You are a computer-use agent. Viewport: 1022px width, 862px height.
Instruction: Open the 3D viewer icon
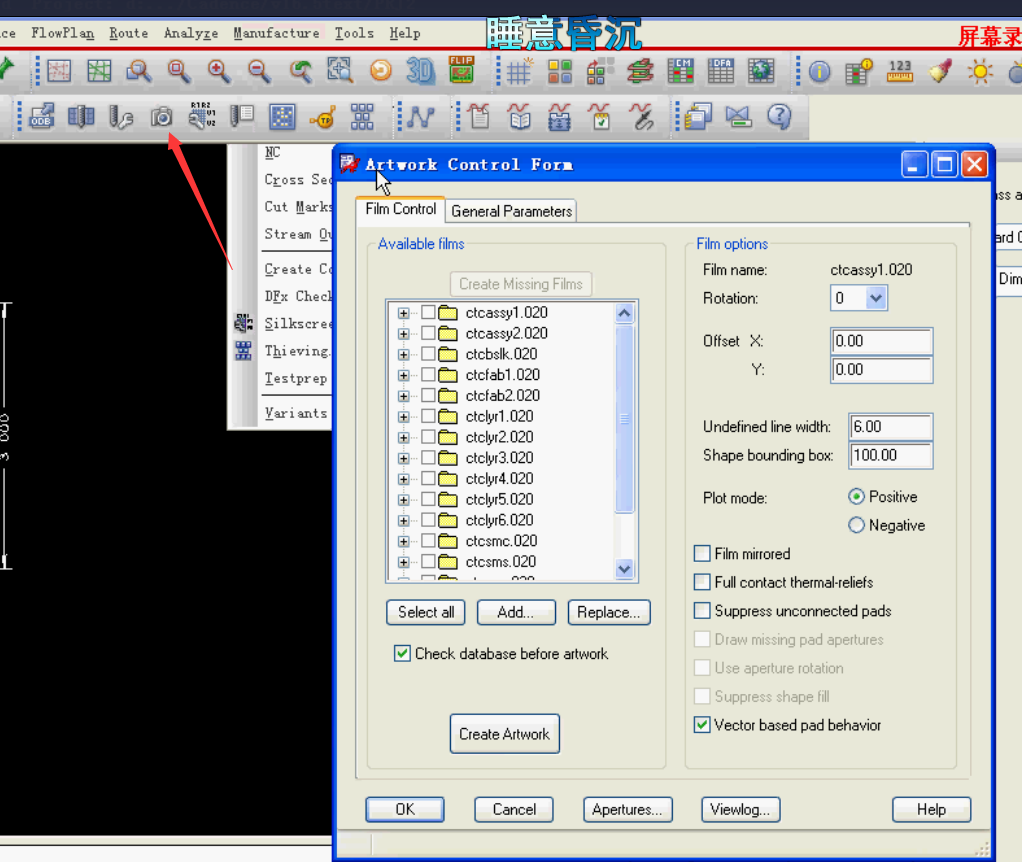[420, 70]
